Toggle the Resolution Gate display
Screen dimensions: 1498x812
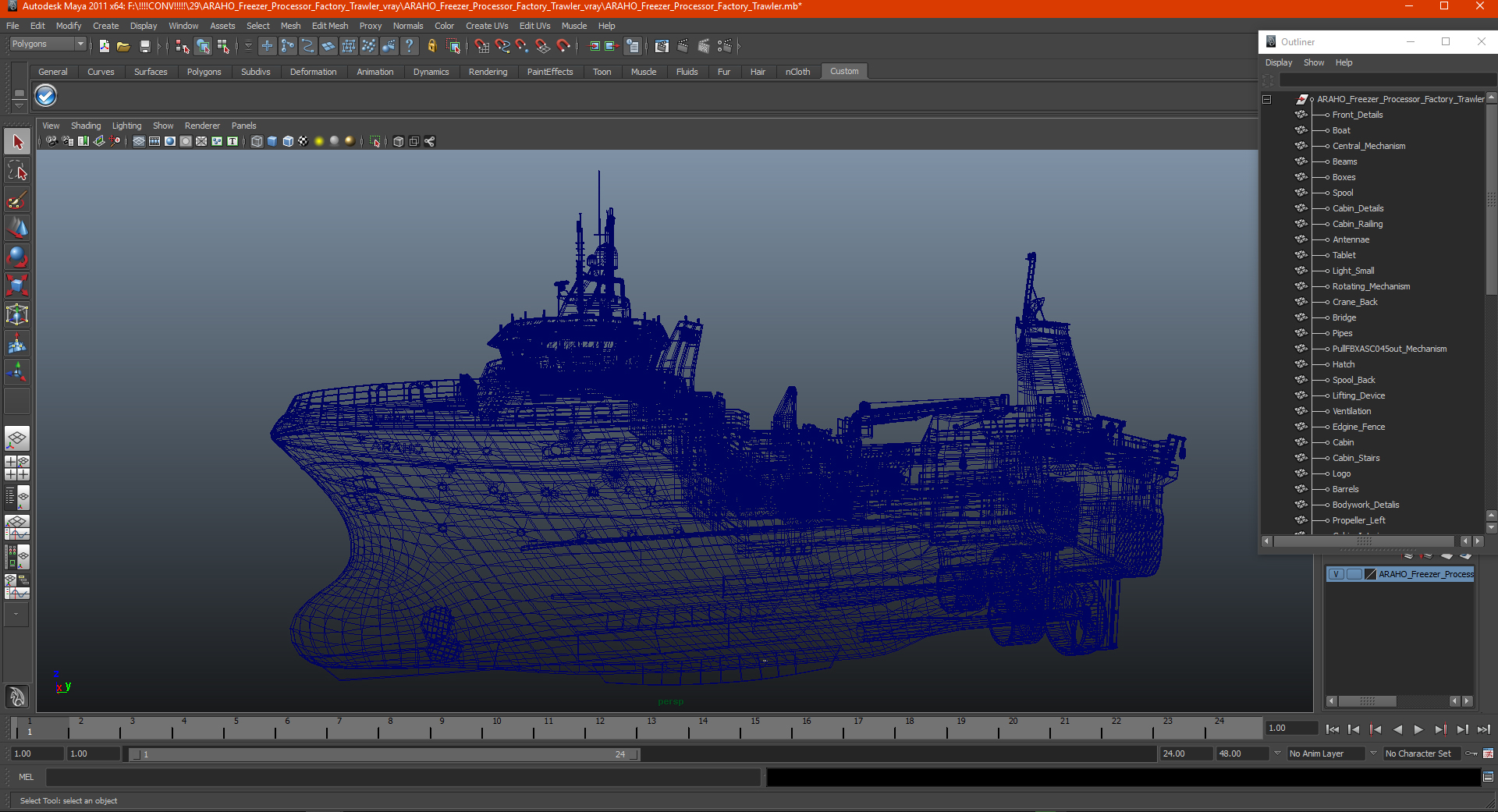[170, 141]
